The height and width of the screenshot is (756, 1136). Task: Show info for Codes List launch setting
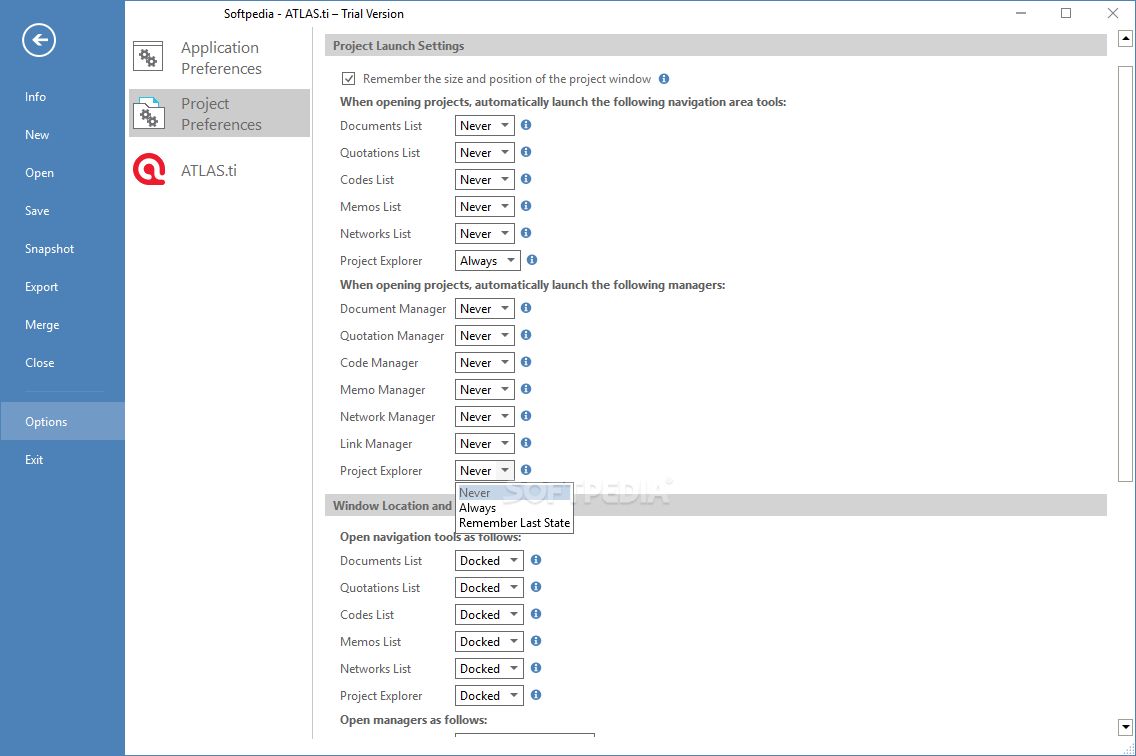[526, 178]
